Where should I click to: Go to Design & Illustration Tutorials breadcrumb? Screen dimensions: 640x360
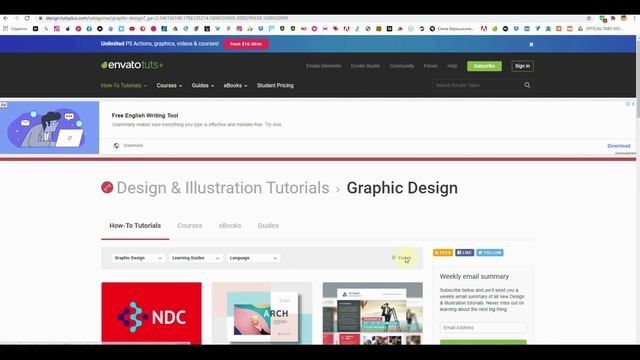coord(223,188)
